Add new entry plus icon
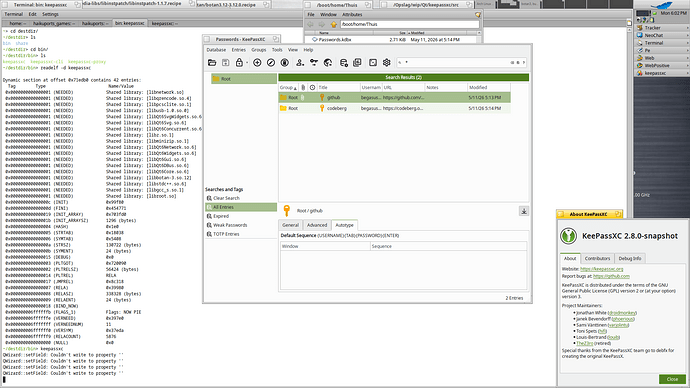 (257, 62)
